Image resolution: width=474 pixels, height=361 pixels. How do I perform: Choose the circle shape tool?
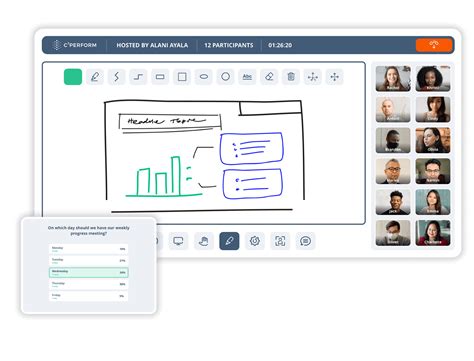point(225,77)
